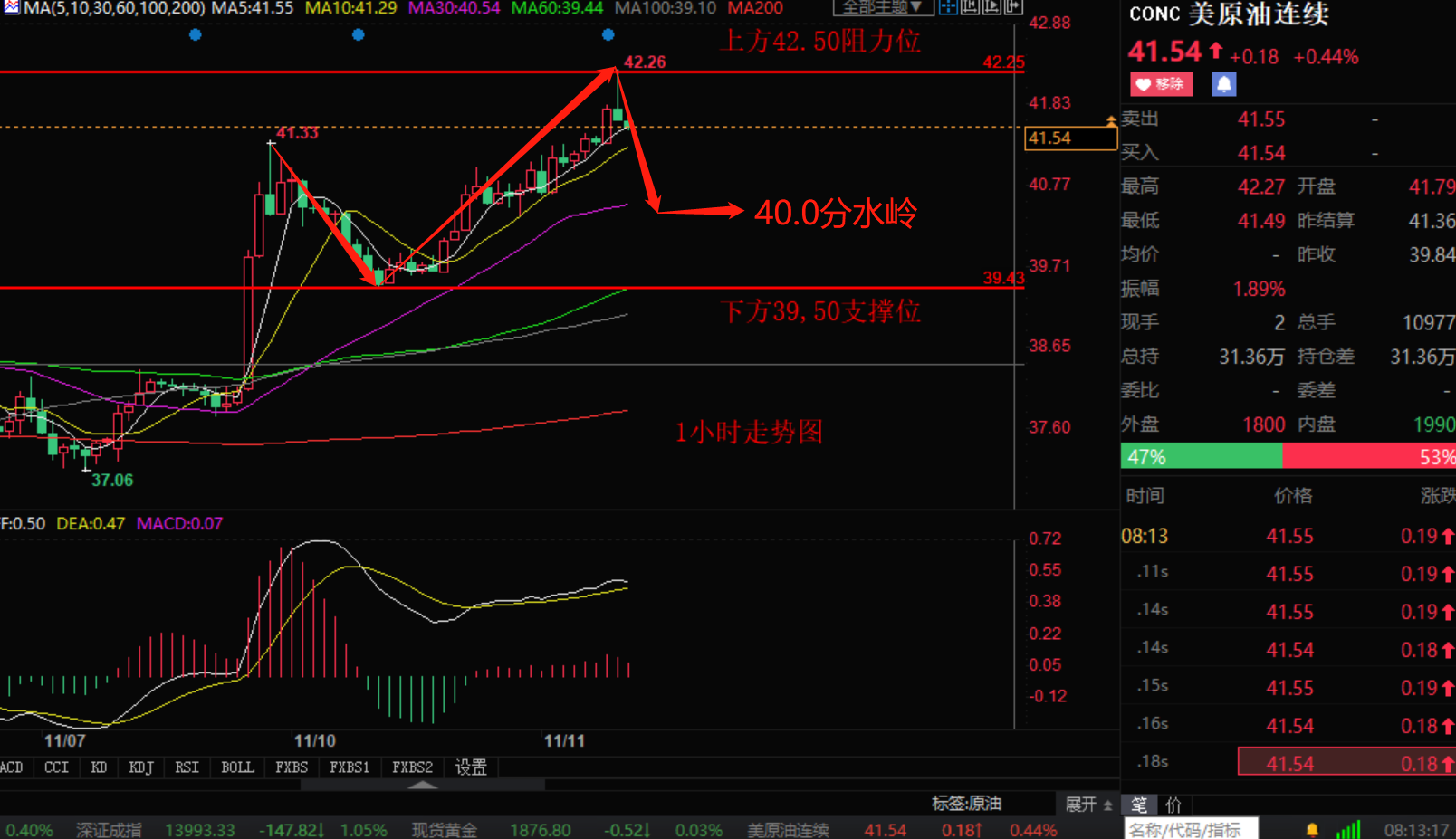Select the KD indicator tab
The image size is (1456, 839).
[99, 767]
